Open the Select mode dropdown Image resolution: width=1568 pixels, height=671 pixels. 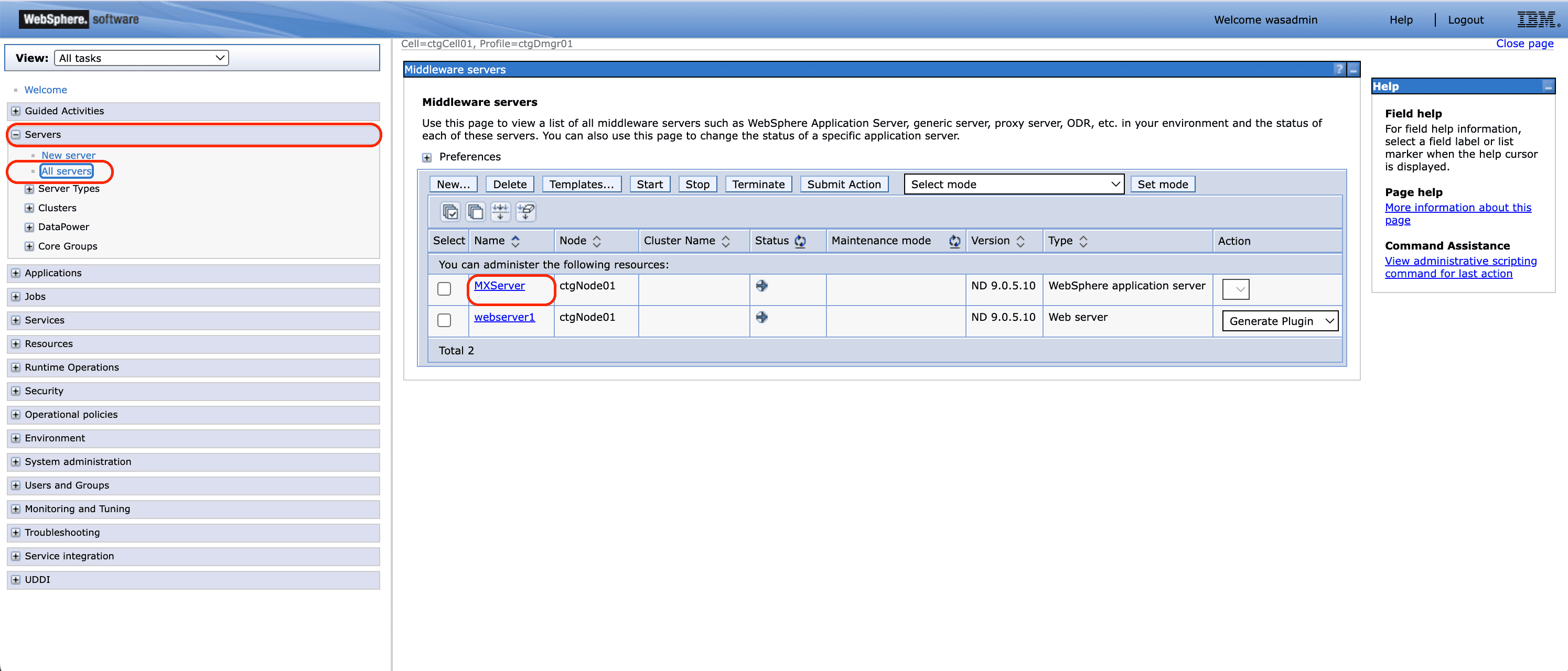1014,185
